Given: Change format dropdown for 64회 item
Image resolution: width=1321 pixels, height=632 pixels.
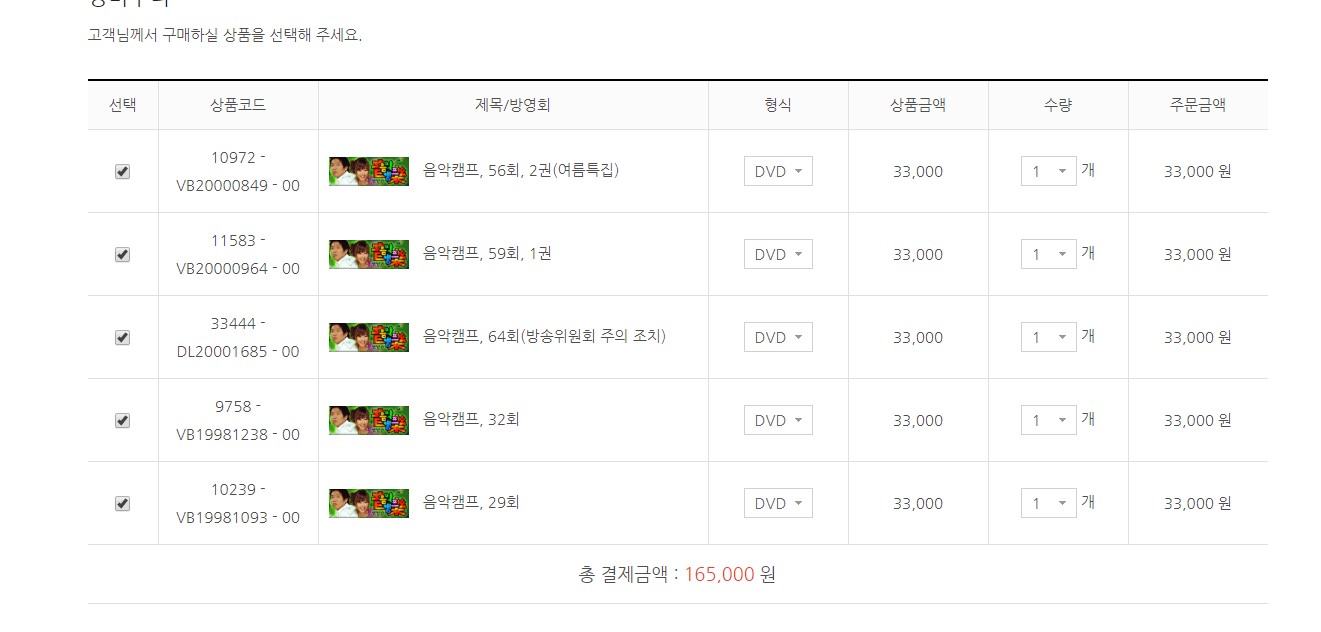Looking at the screenshot, I should 778,337.
